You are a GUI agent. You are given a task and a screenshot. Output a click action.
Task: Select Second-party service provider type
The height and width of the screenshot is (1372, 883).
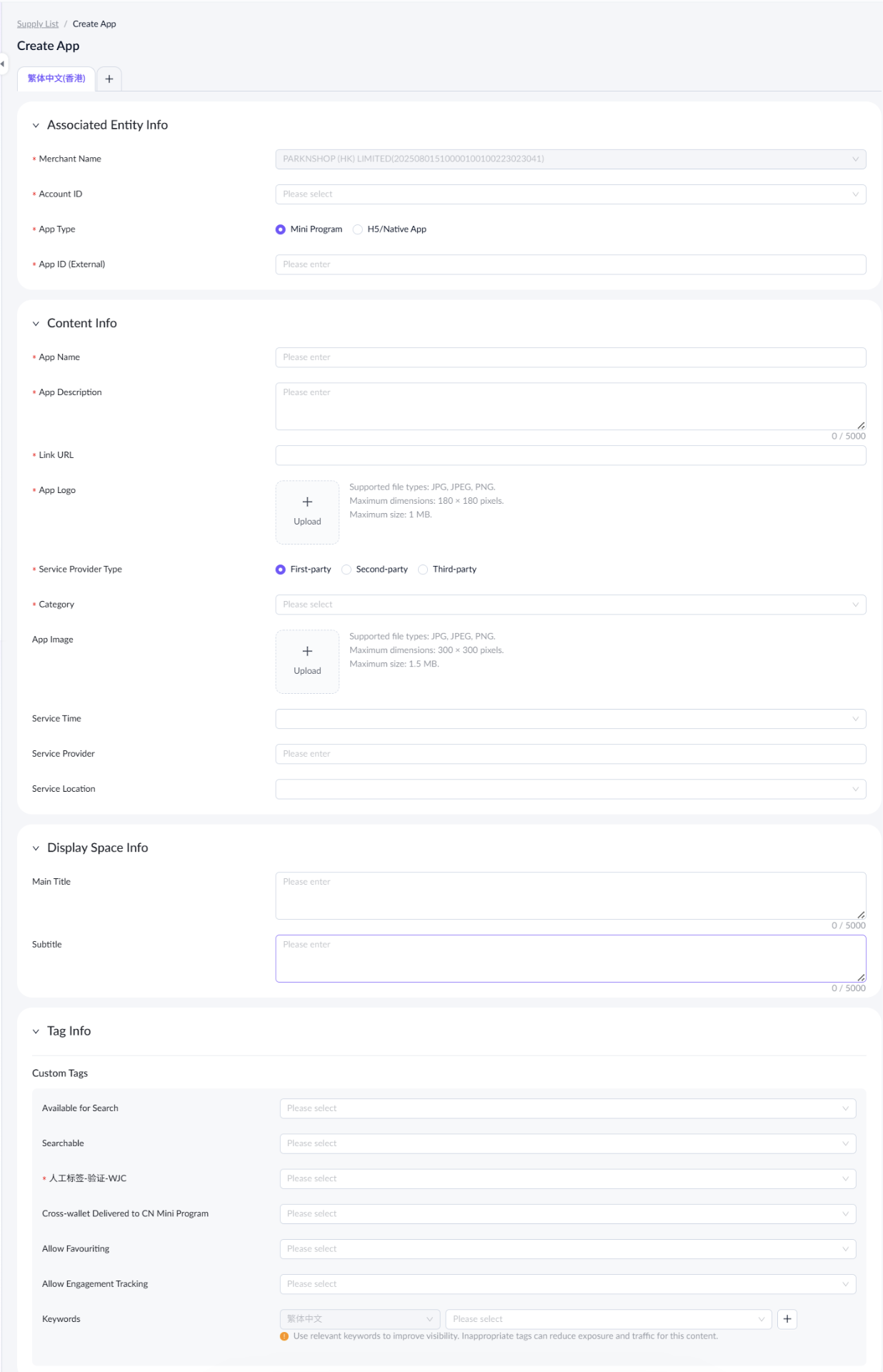click(346, 570)
